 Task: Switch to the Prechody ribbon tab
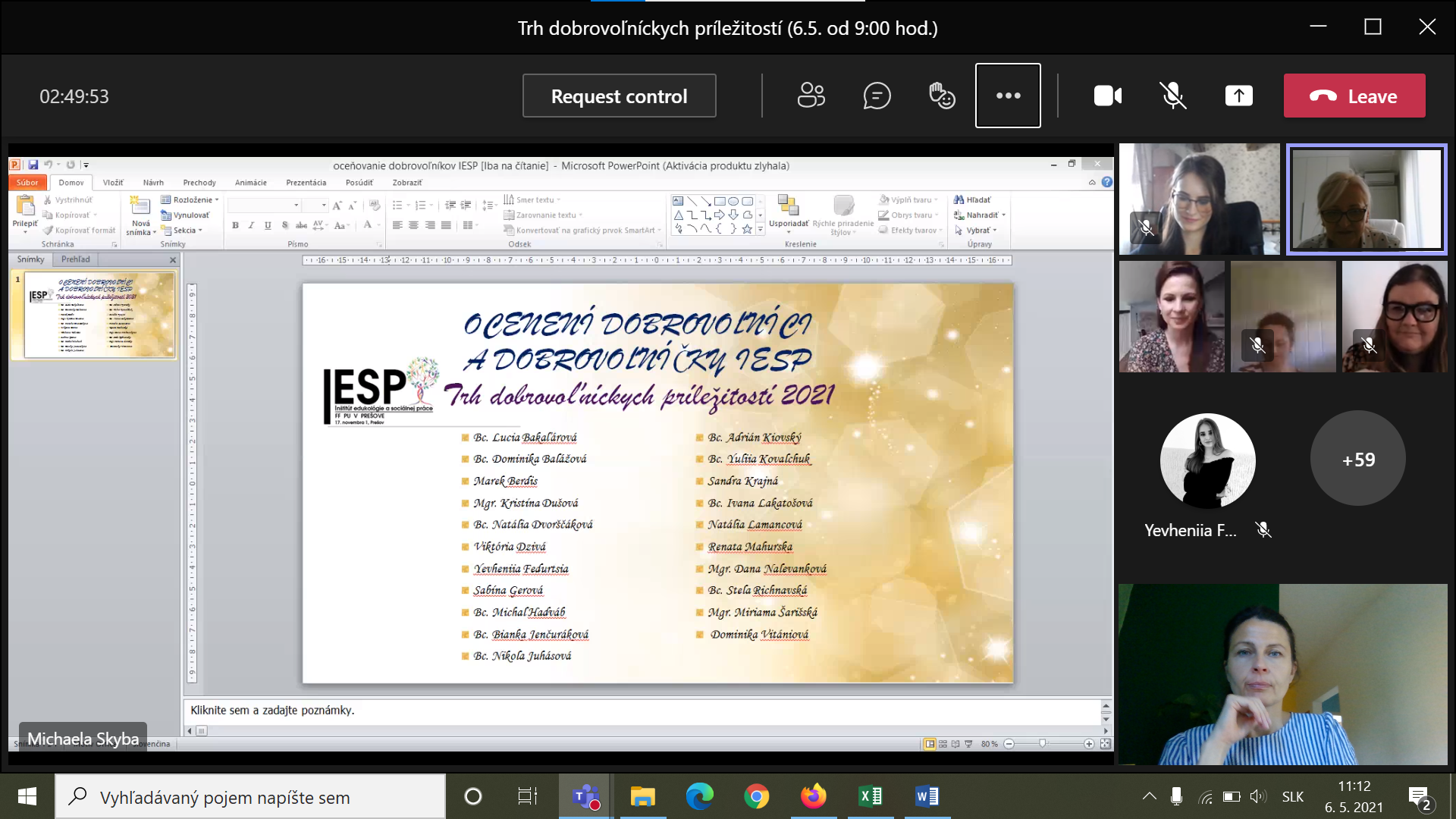click(x=199, y=183)
